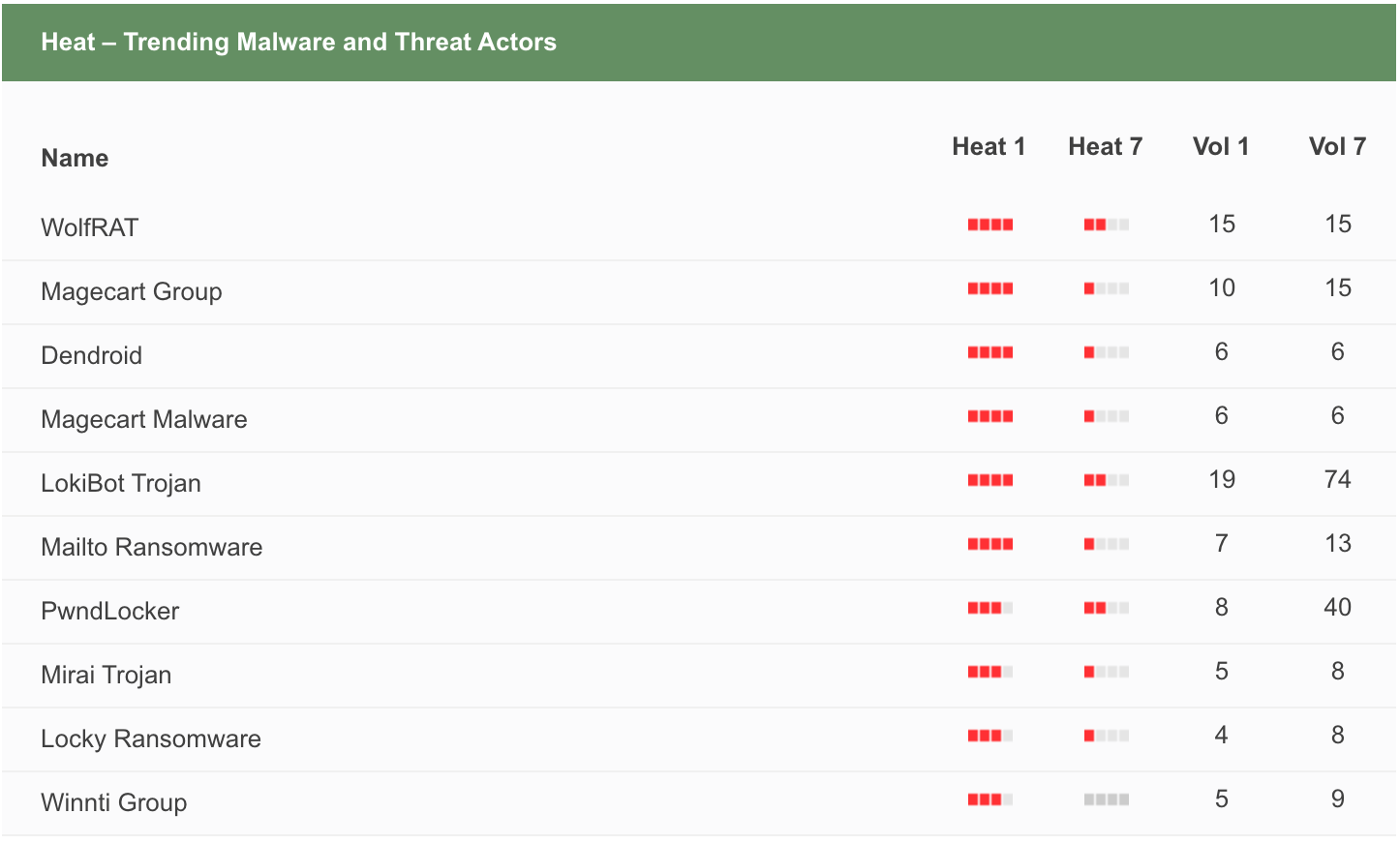Click Magecart Malware's Heat 1 bars
Image resolution: width=1400 pixels, height=844 pixels.
989,416
